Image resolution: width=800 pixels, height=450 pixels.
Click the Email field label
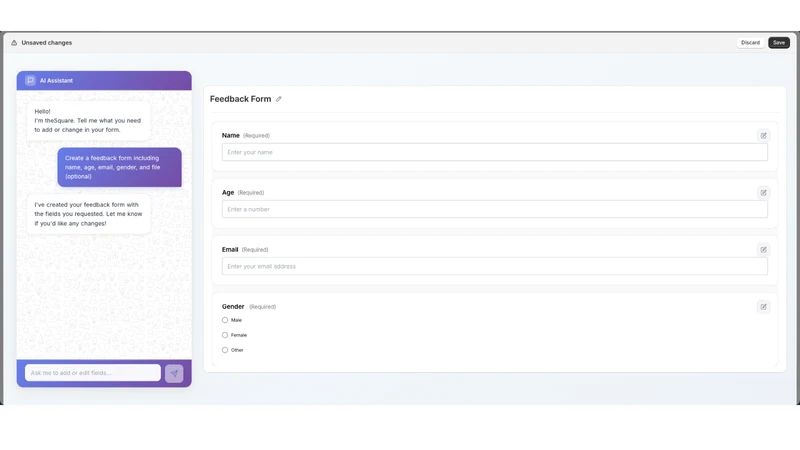230,249
